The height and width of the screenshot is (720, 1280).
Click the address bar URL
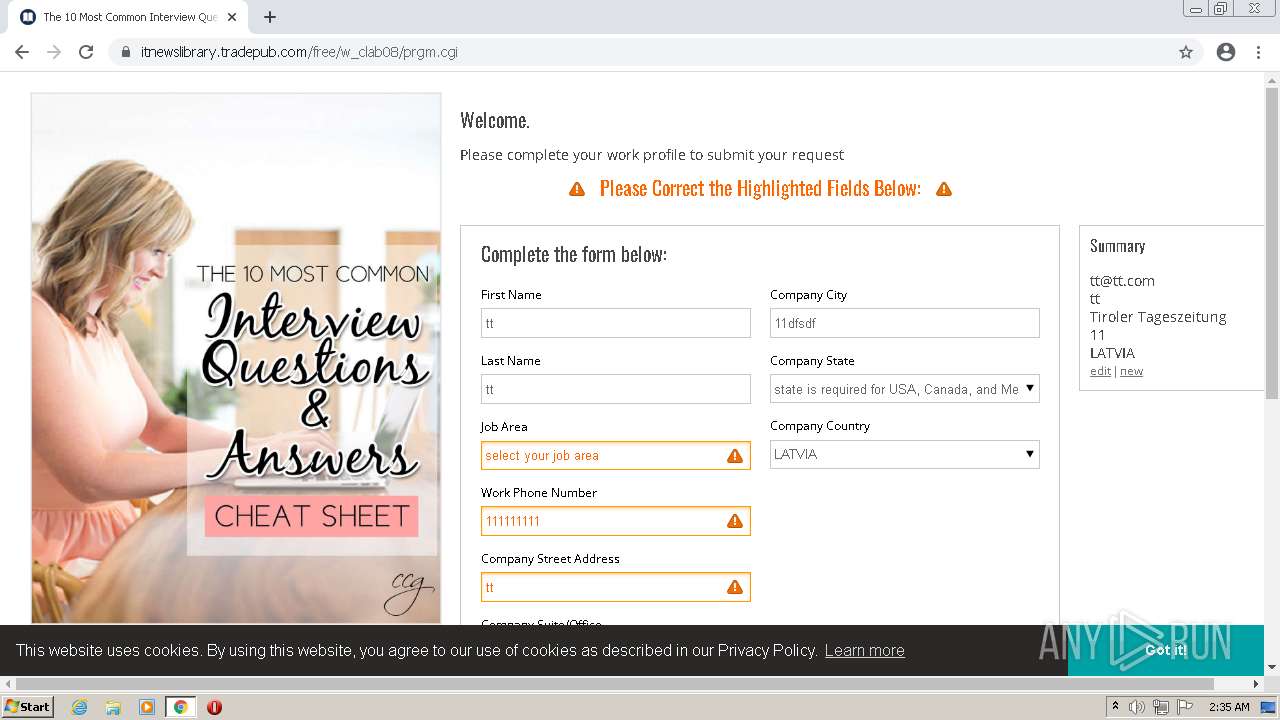pos(299,52)
